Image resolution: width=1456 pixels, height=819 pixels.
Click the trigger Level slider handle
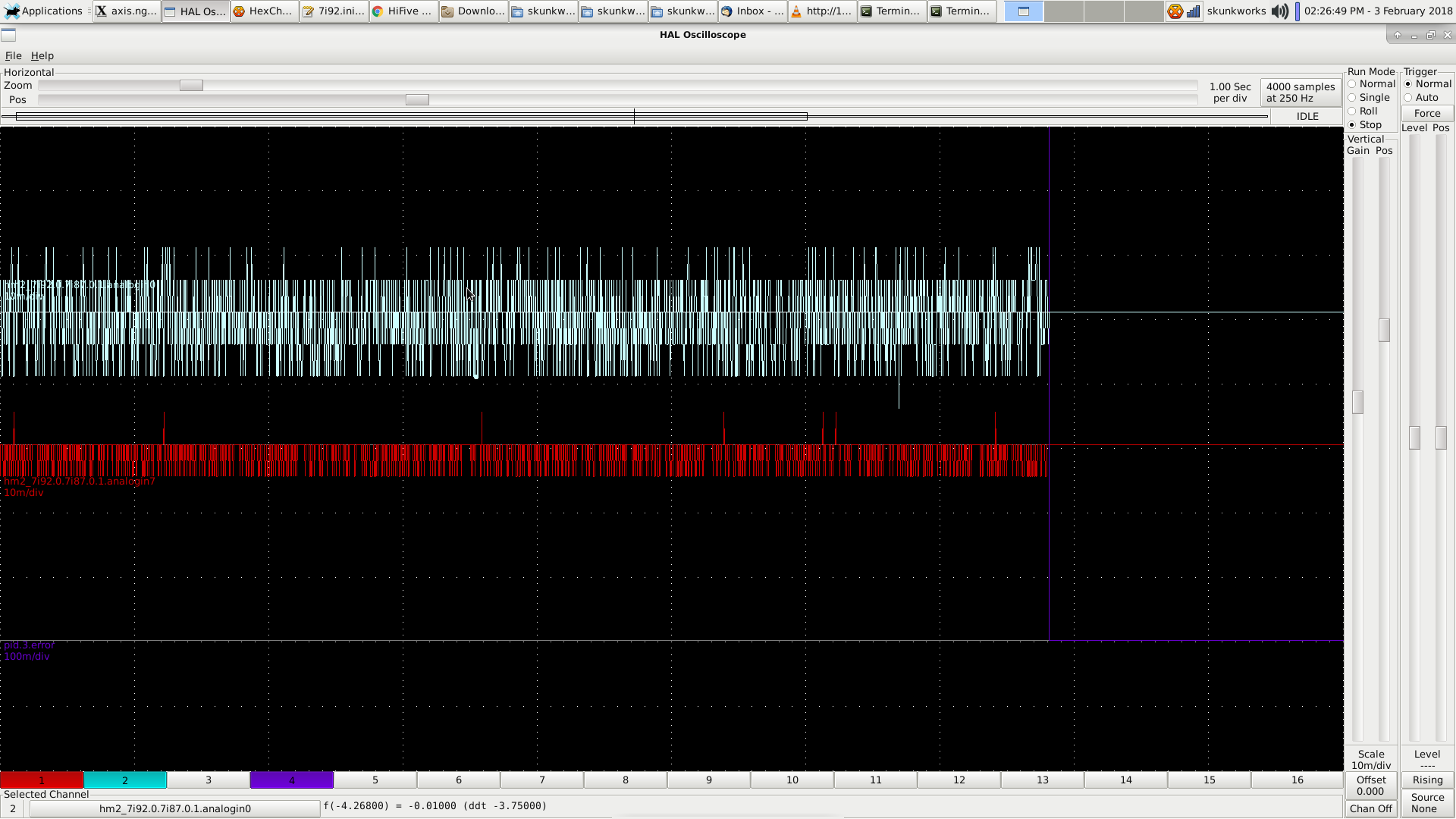pyautogui.click(x=1414, y=438)
